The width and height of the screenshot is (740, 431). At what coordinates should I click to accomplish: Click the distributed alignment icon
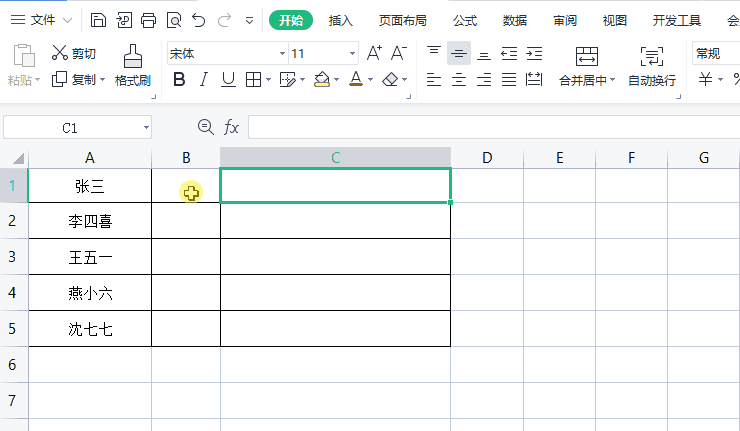coord(534,79)
